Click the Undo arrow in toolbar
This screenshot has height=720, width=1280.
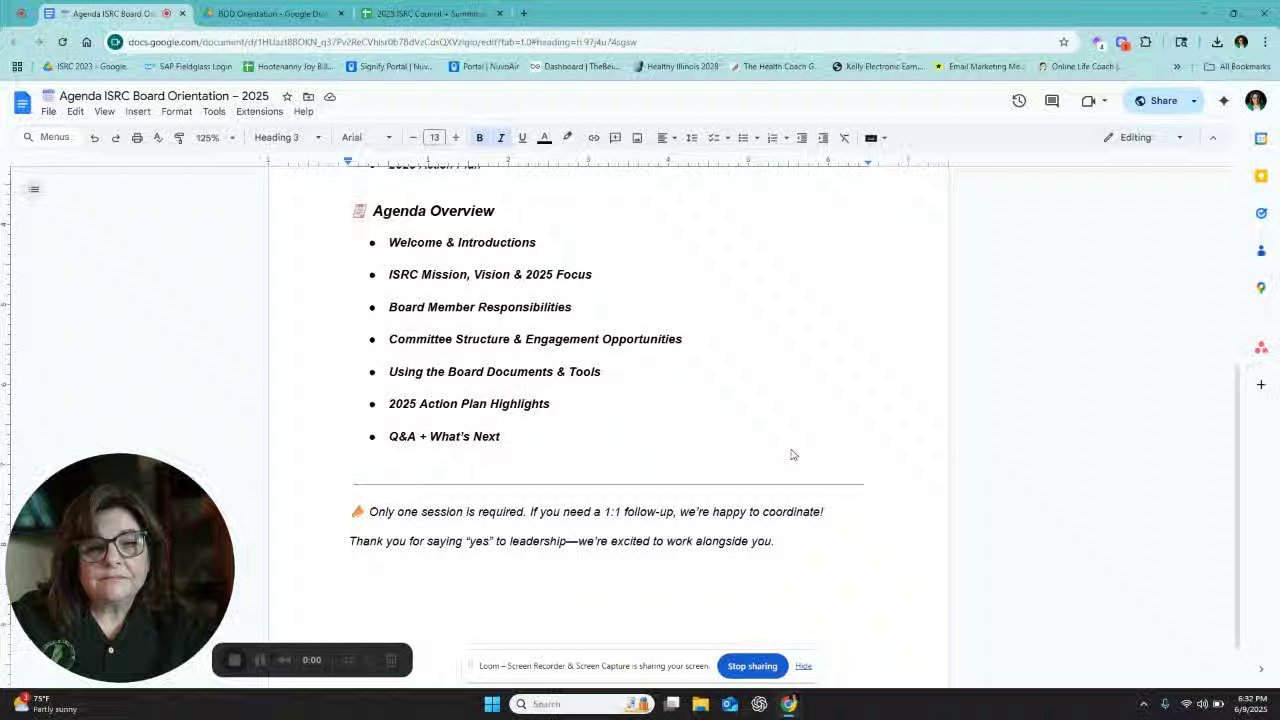pos(94,138)
